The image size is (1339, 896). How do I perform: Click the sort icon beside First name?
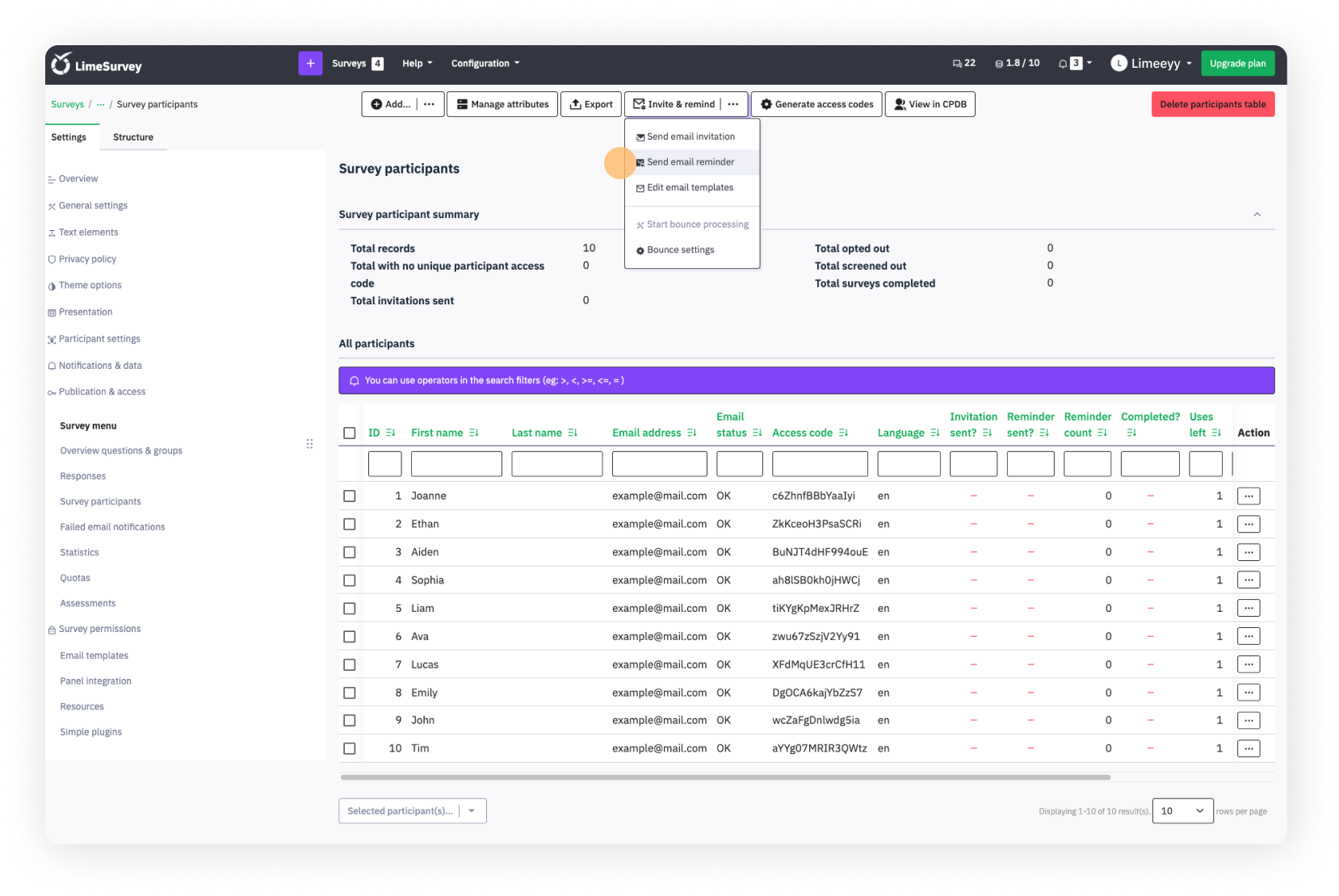pos(474,433)
